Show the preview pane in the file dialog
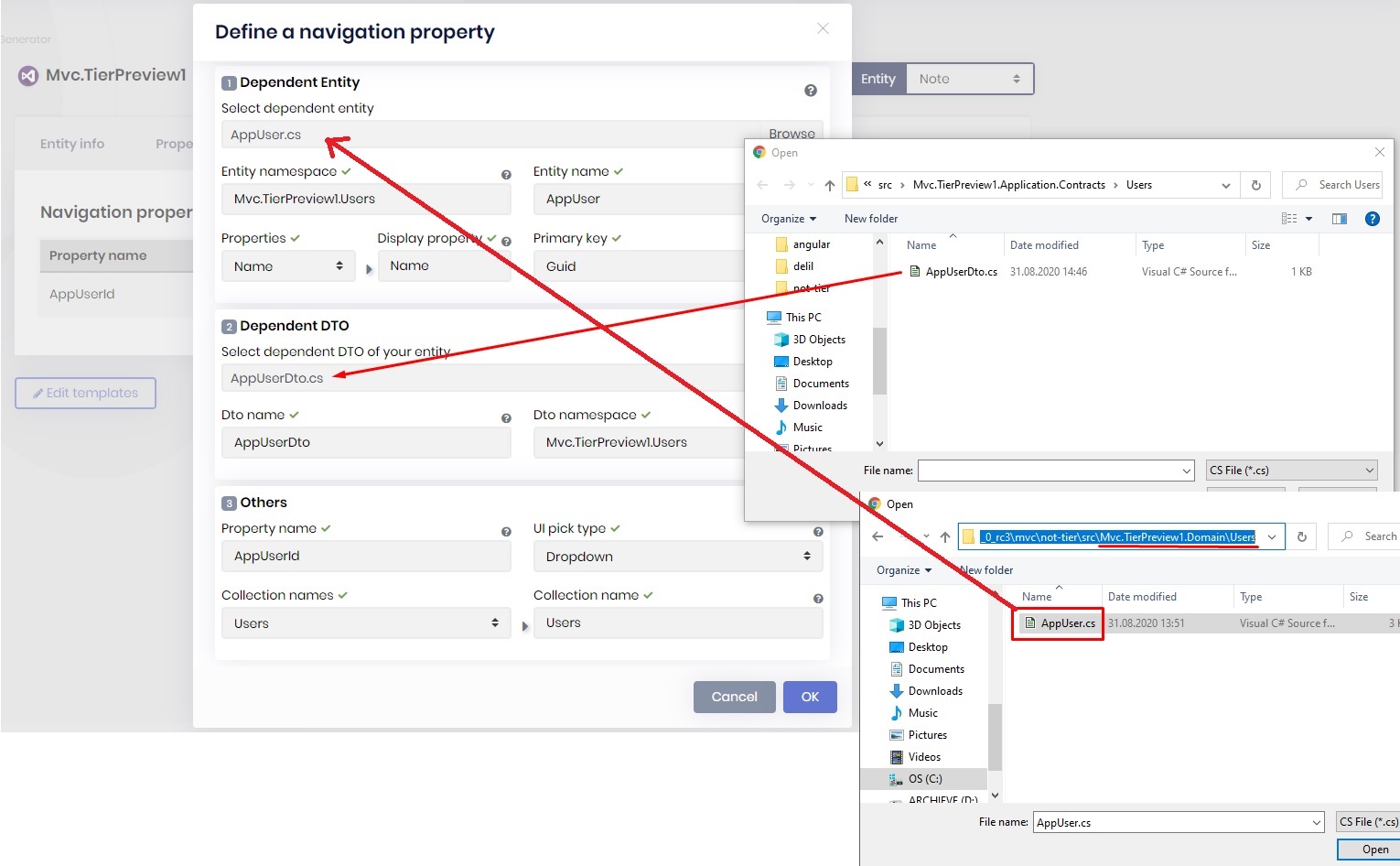Screen dimensions: 1400x866 pyautogui.click(x=1339, y=218)
